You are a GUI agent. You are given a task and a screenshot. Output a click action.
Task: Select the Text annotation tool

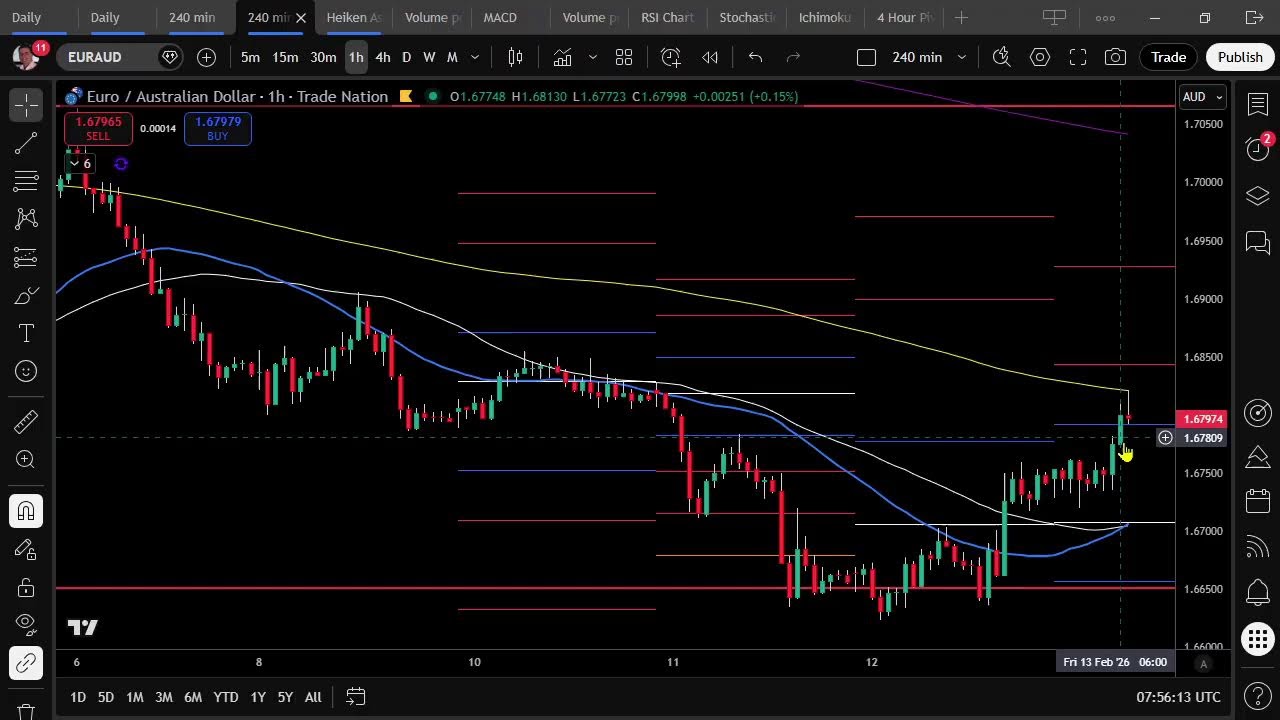coord(26,333)
